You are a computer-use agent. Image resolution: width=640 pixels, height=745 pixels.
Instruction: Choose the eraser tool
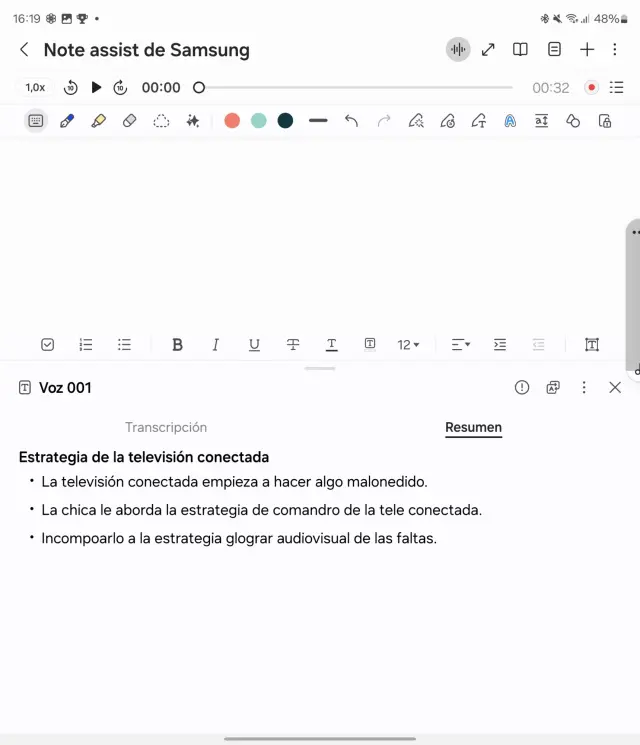(129, 121)
